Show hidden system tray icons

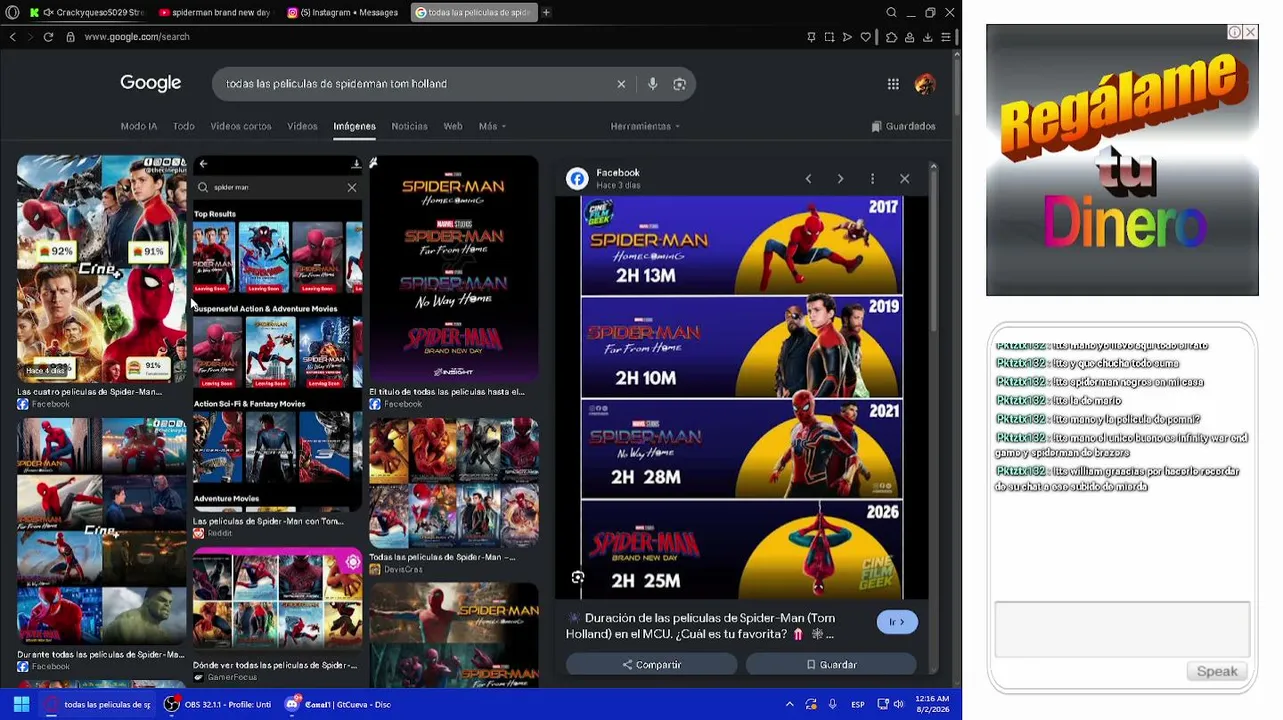(789, 704)
